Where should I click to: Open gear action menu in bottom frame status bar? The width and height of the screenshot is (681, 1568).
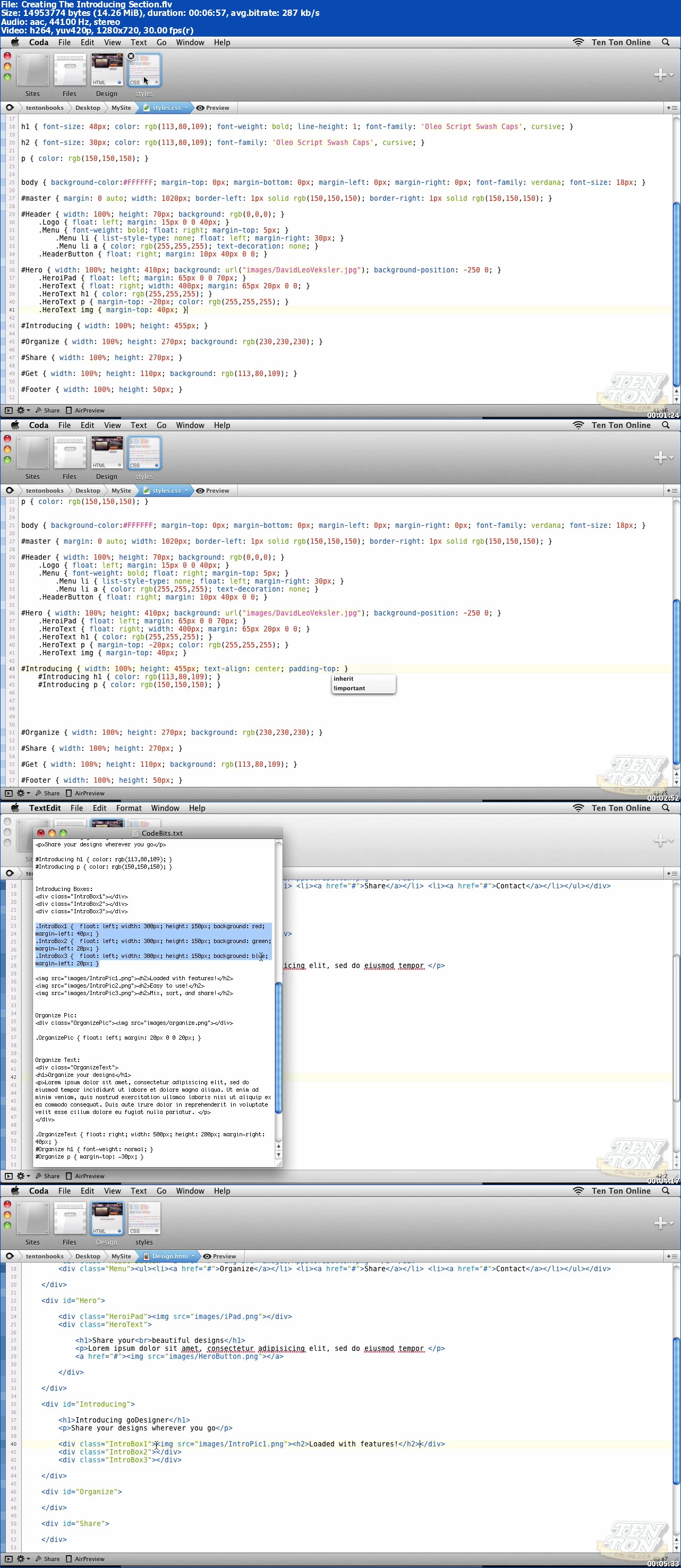[x=23, y=1559]
